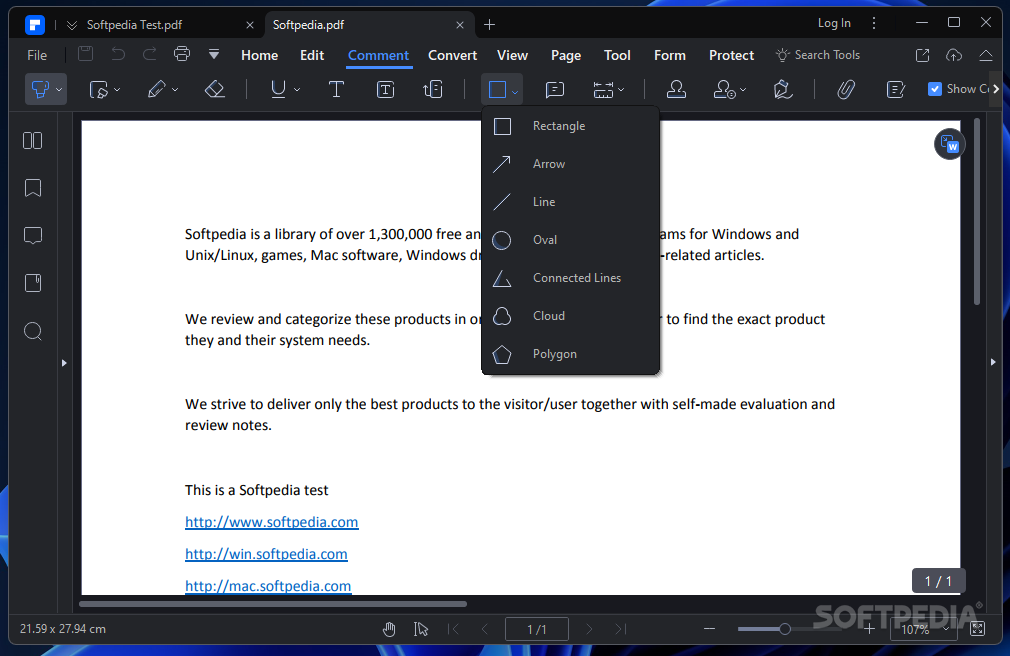
Task: Select the stamp tool
Action: click(x=676, y=90)
